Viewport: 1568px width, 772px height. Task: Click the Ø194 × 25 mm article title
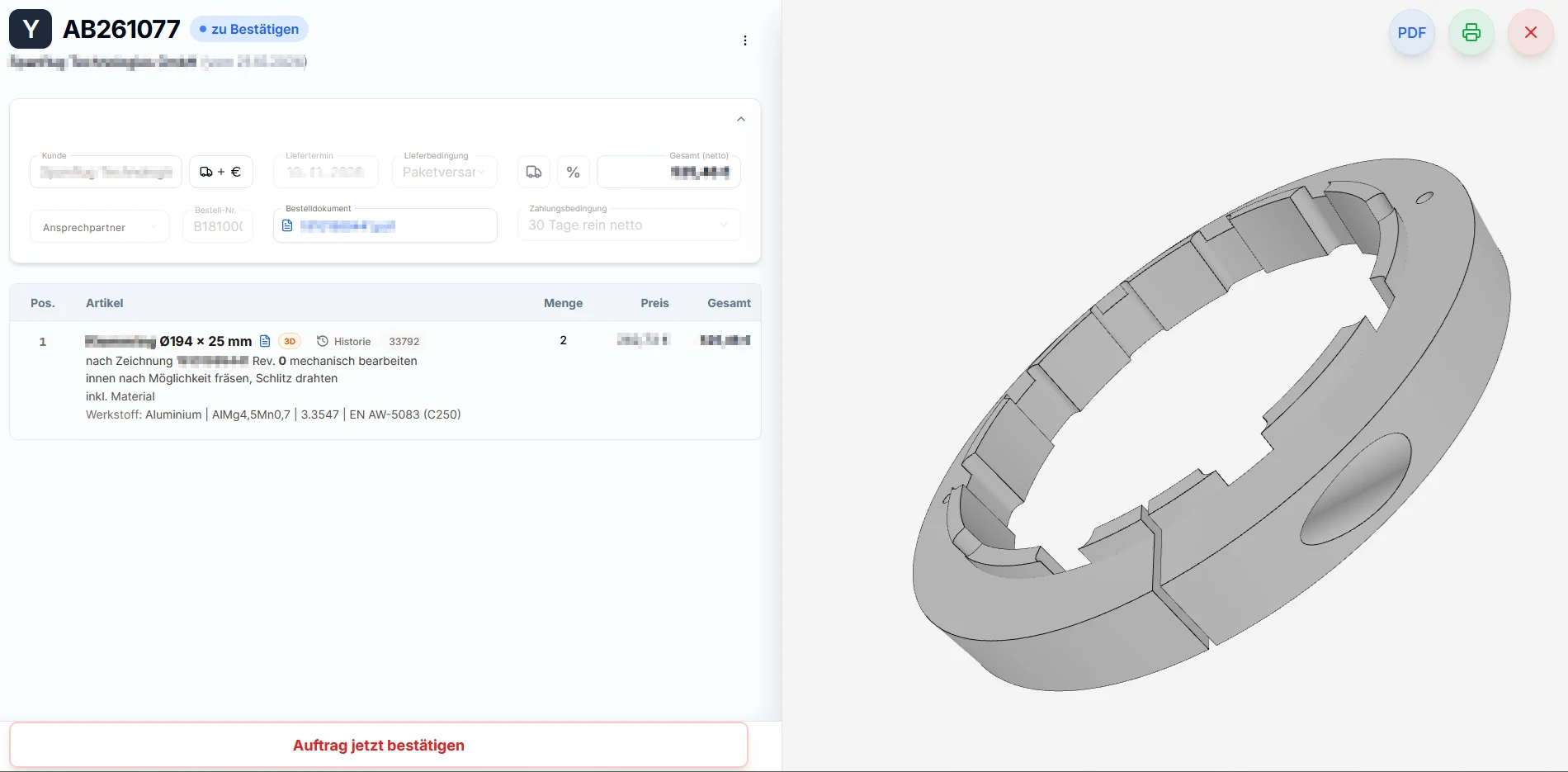205,341
